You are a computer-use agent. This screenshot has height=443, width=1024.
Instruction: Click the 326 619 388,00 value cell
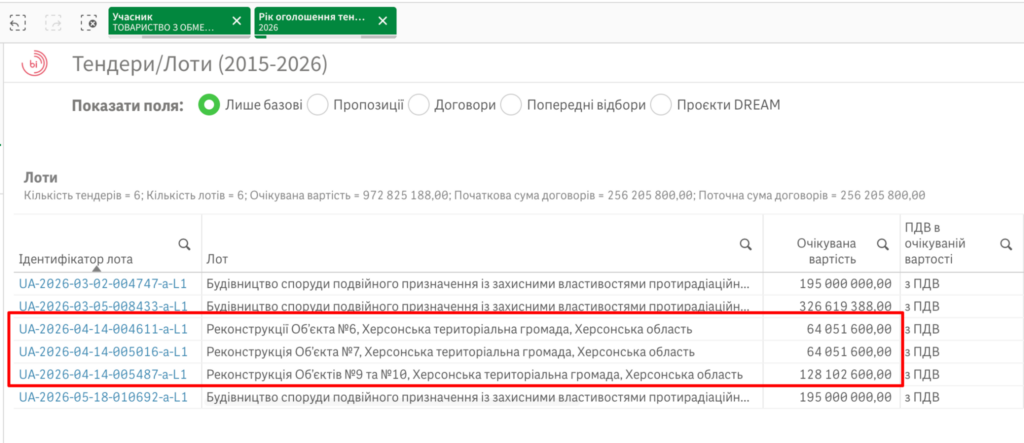(831, 306)
